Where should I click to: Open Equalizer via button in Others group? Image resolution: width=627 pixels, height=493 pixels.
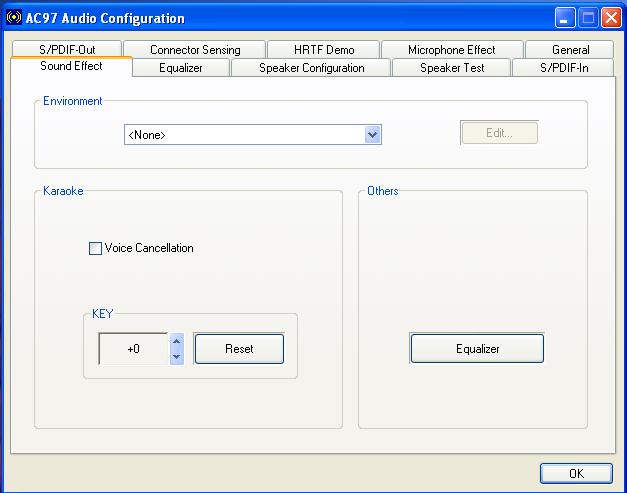(x=477, y=349)
